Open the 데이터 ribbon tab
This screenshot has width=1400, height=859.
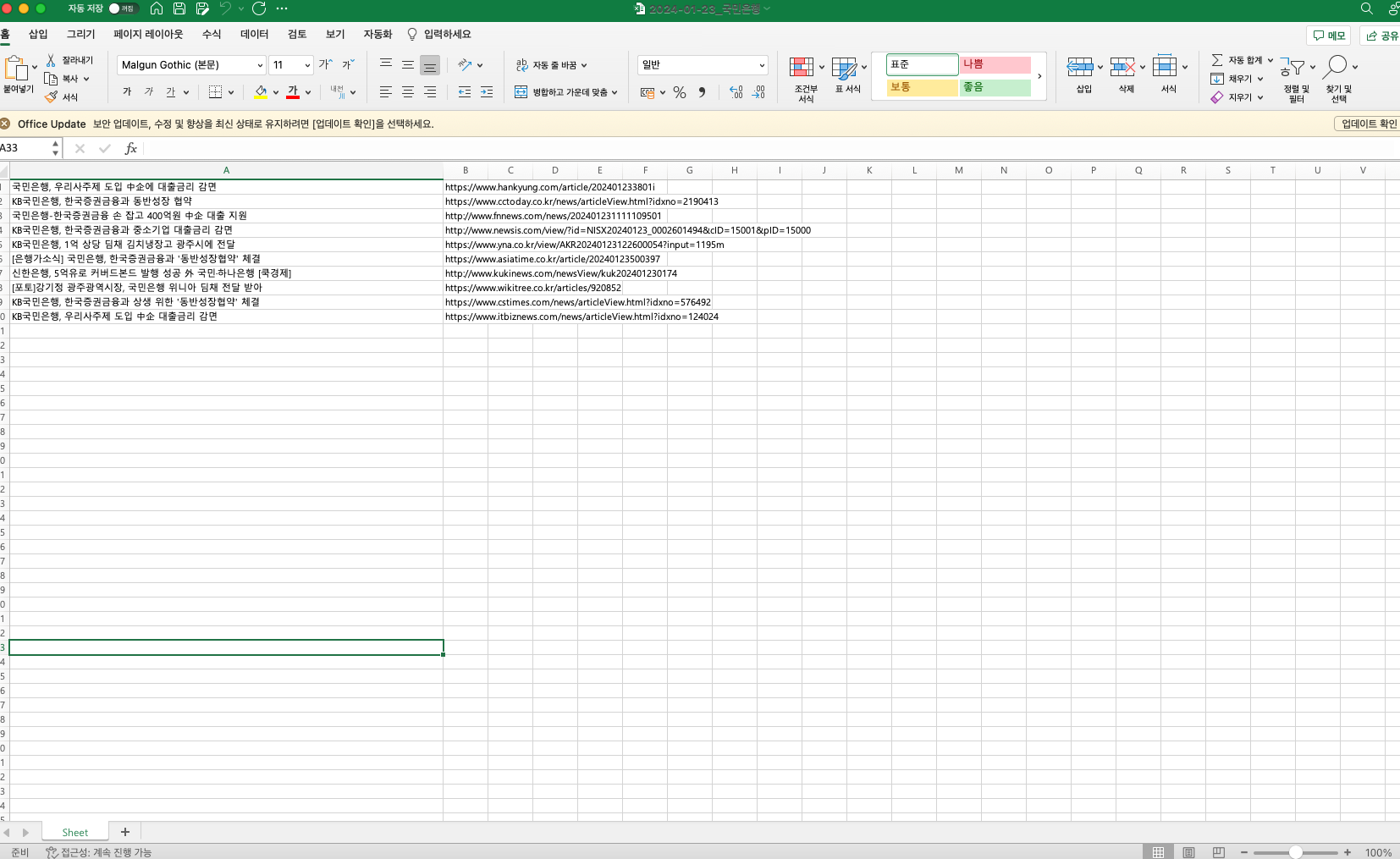coord(254,34)
